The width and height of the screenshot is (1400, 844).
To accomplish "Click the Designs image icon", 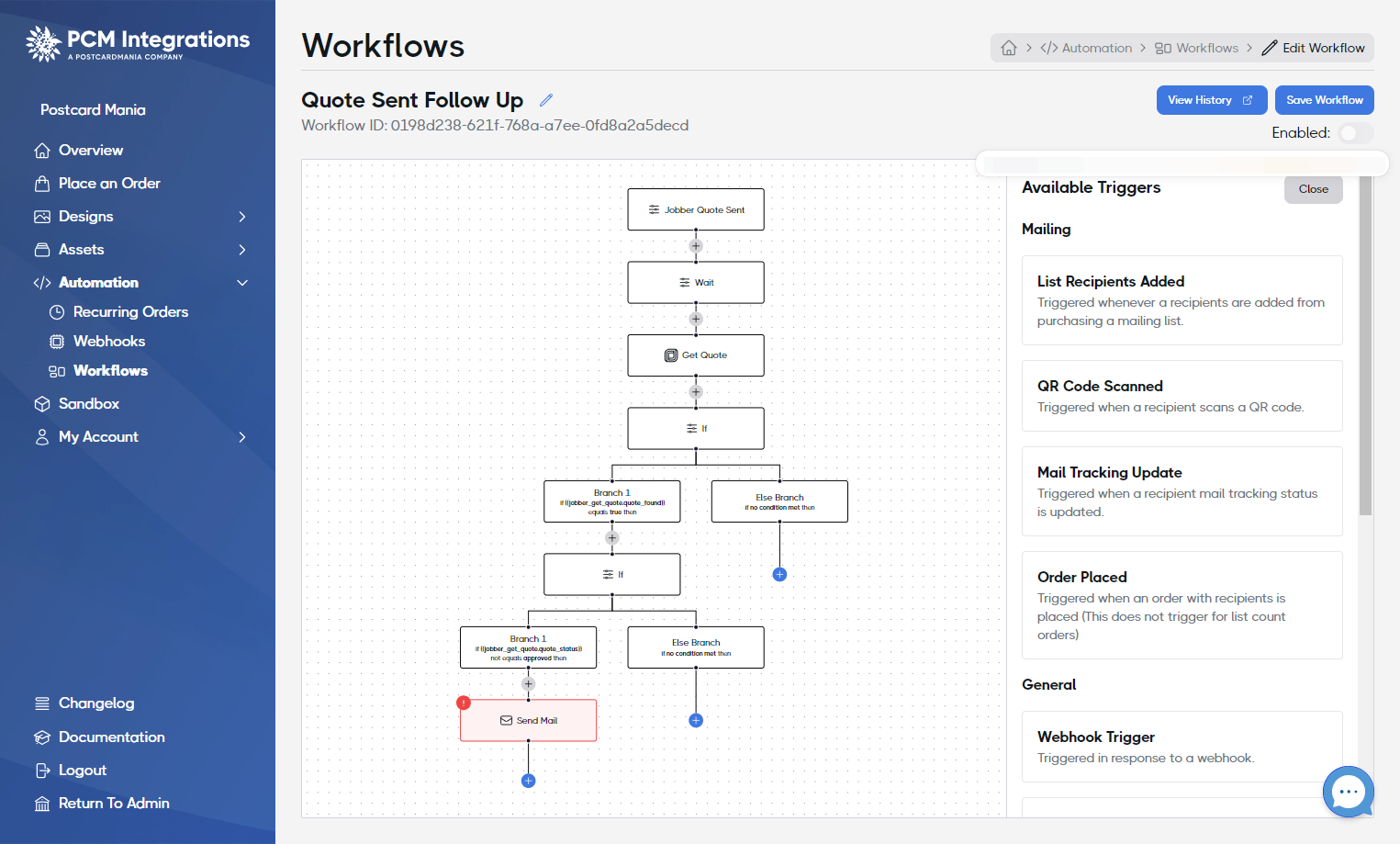I will (x=42, y=217).
